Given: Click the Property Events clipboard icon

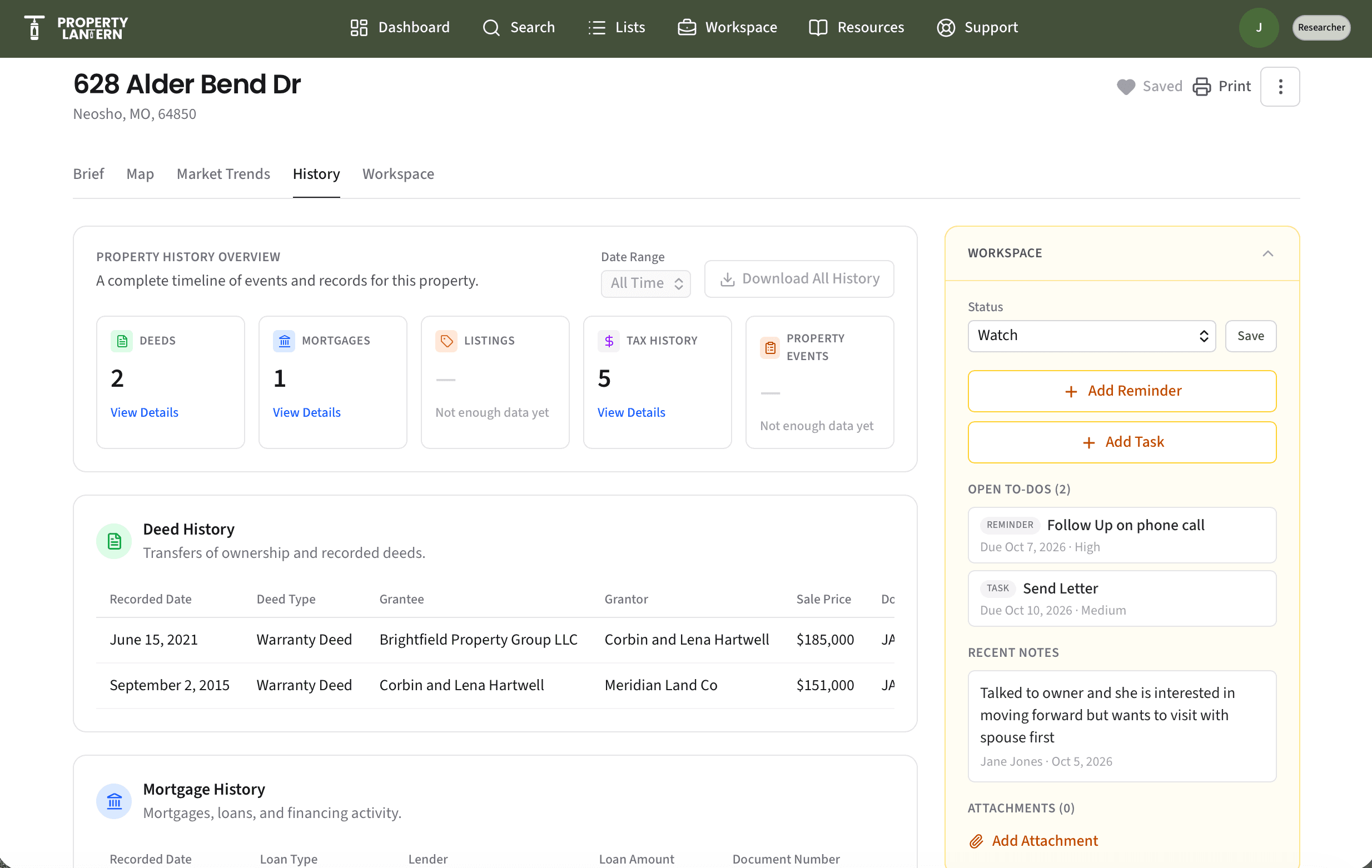Looking at the screenshot, I should pyautogui.click(x=770, y=347).
